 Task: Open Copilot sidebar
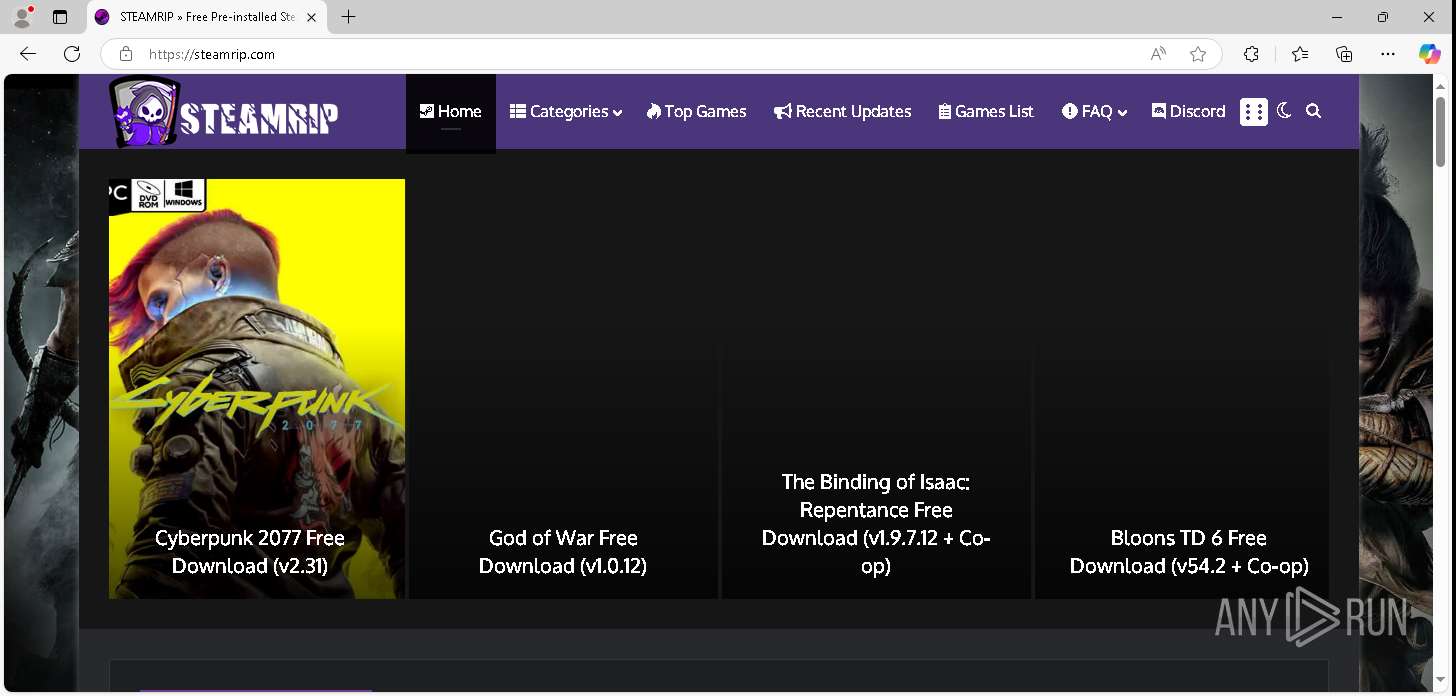[1430, 54]
